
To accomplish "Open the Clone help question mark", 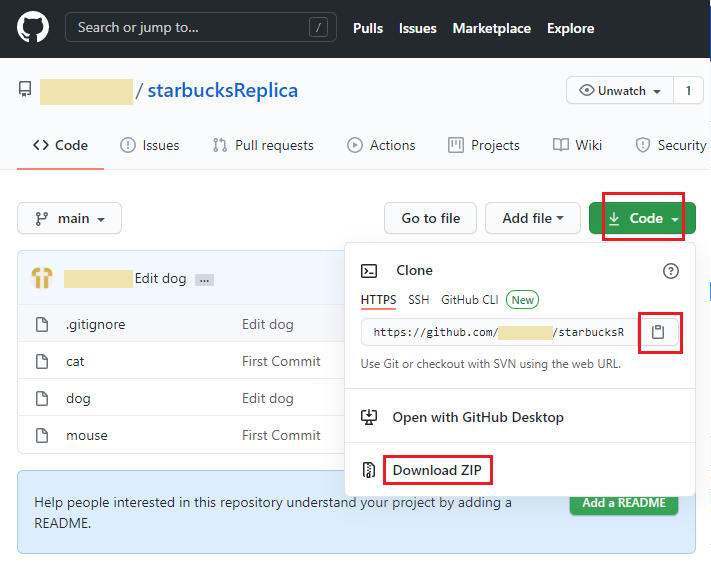I will (671, 271).
